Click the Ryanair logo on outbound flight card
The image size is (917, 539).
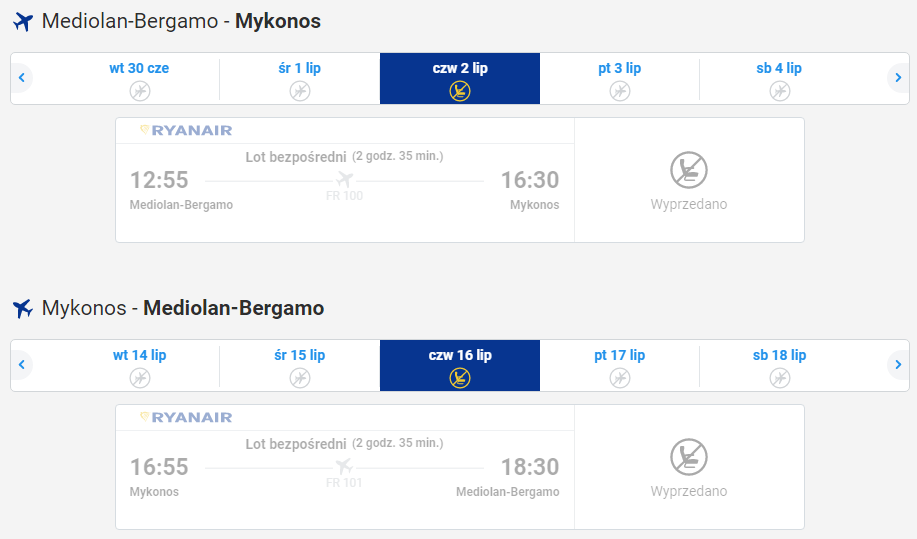coord(186,130)
